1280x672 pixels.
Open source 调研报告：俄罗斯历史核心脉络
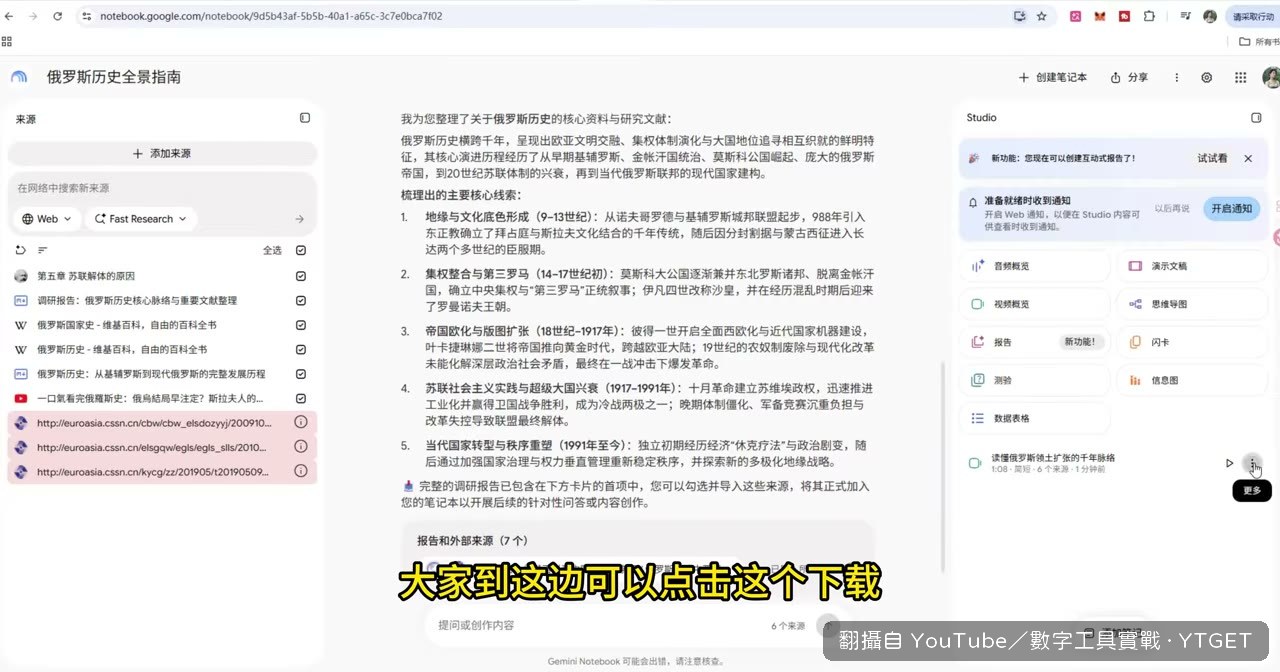pos(137,300)
